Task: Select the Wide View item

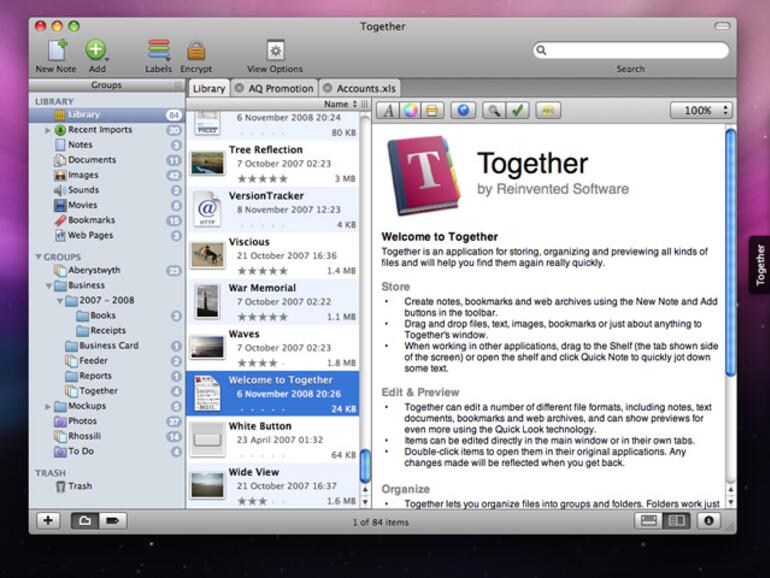Action: pos(273,486)
